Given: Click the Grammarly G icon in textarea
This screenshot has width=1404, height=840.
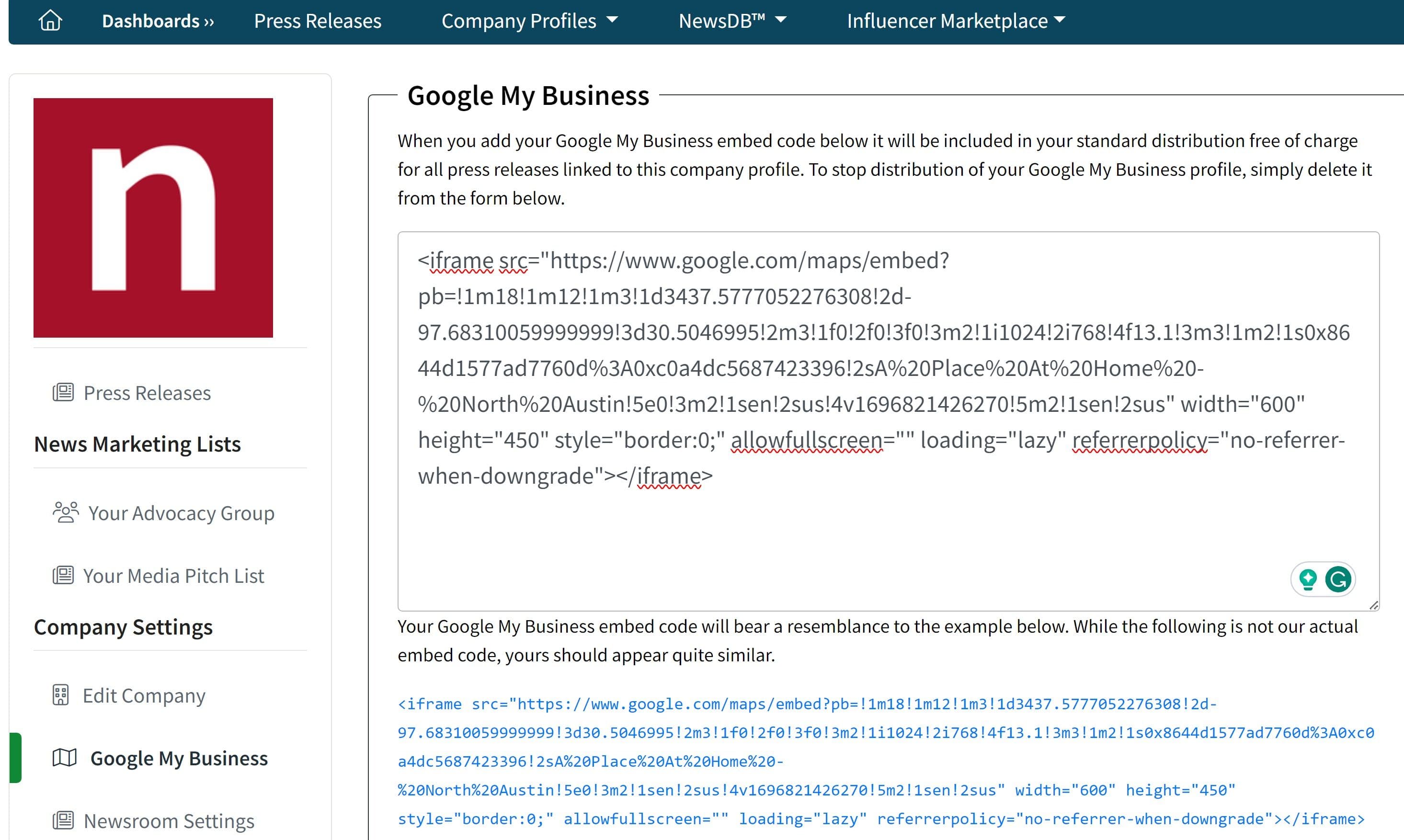Looking at the screenshot, I should (x=1338, y=579).
